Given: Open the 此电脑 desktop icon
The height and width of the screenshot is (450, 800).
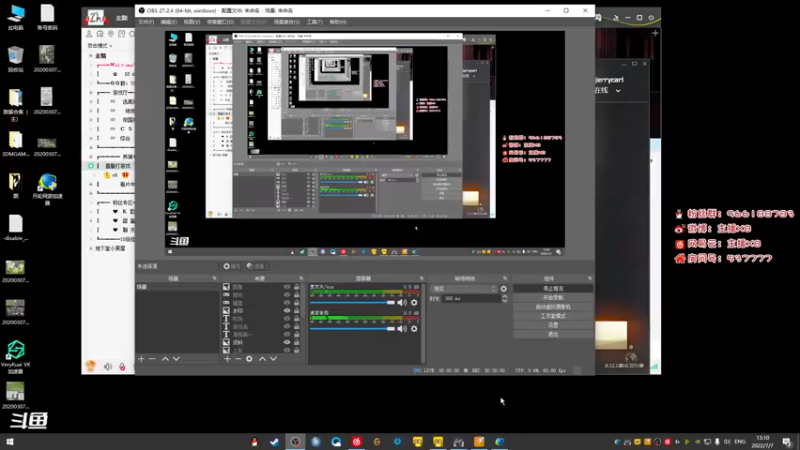Looking at the screenshot, I should pos(16,17).
